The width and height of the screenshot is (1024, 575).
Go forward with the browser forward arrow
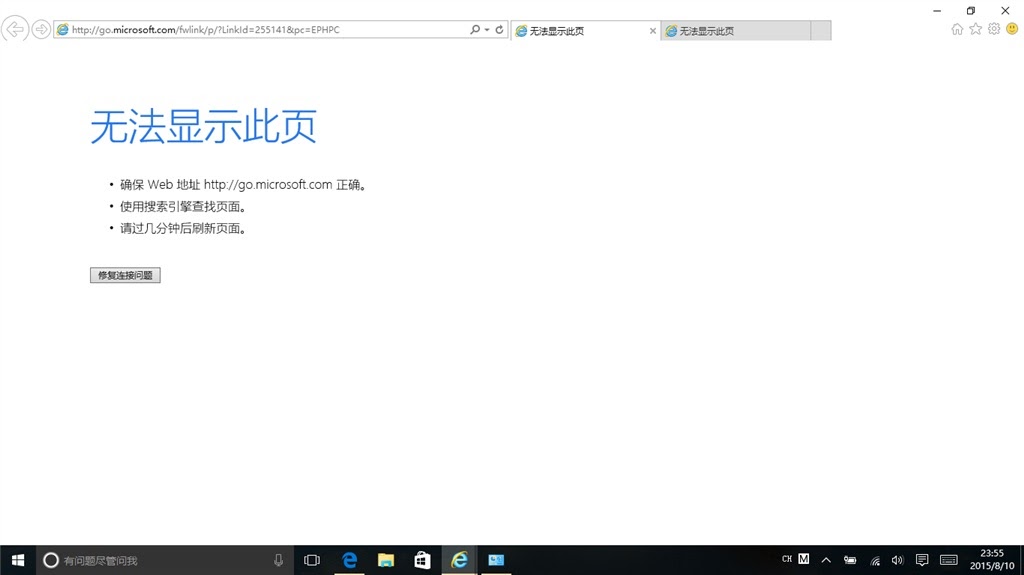tap(41, 29)
